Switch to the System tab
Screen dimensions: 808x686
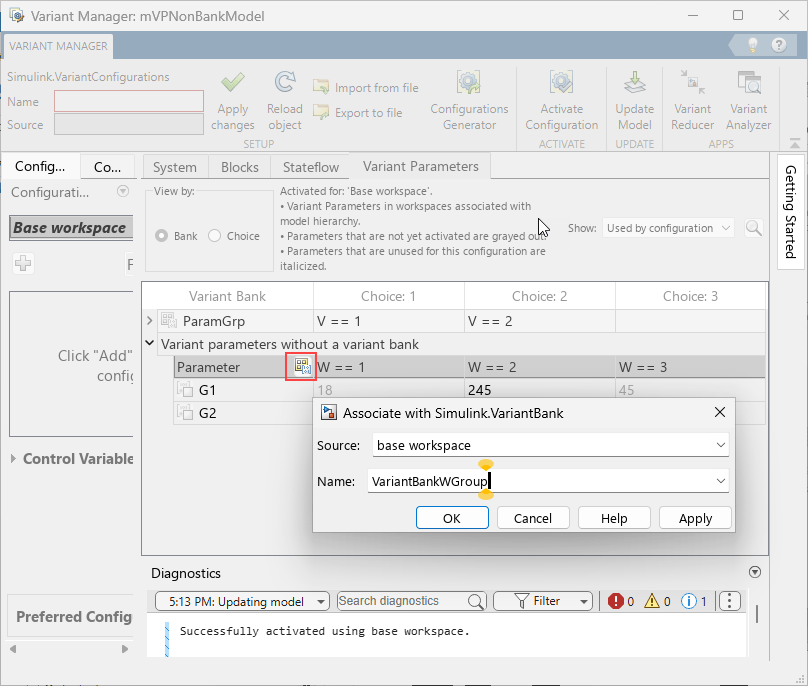[175, 167]
